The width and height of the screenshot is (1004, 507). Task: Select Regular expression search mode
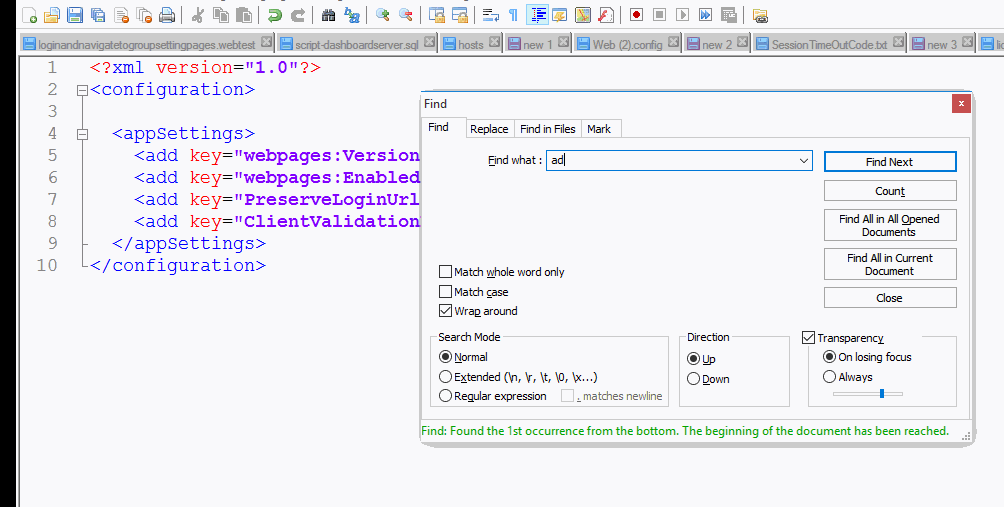pyautogui.click(x=446, y=396)
